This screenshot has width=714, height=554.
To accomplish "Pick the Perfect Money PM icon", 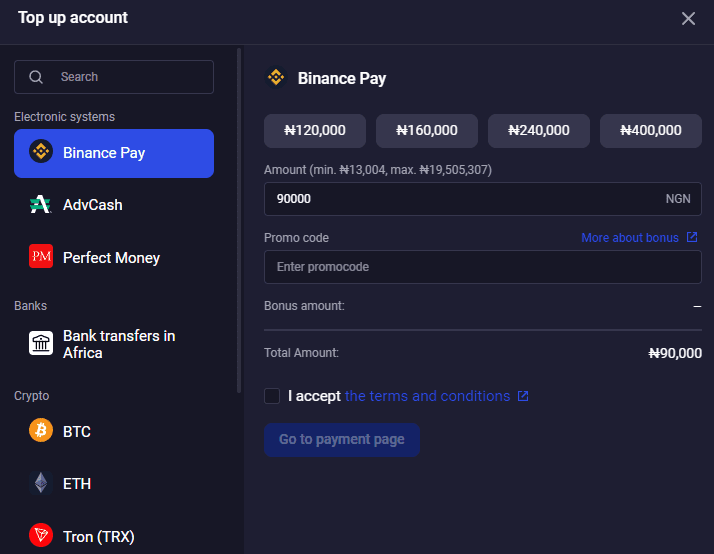I will pos(41,256).
